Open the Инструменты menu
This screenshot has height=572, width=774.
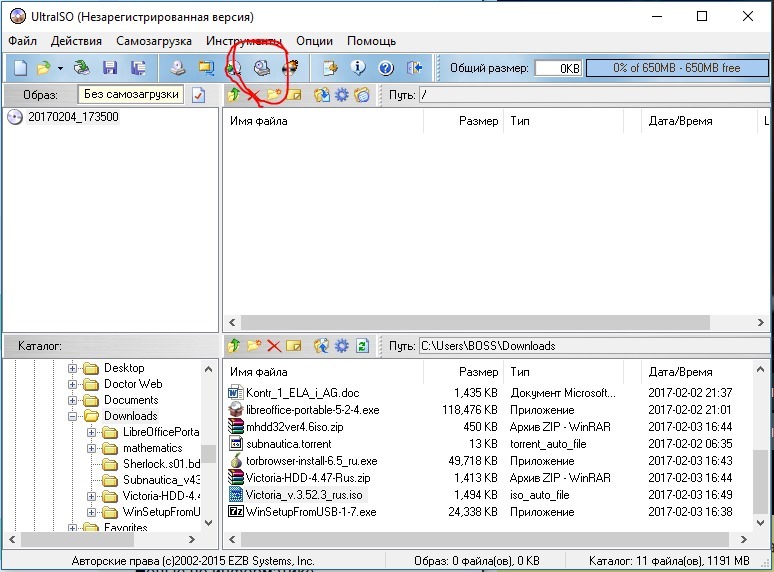tap(244, 41)
